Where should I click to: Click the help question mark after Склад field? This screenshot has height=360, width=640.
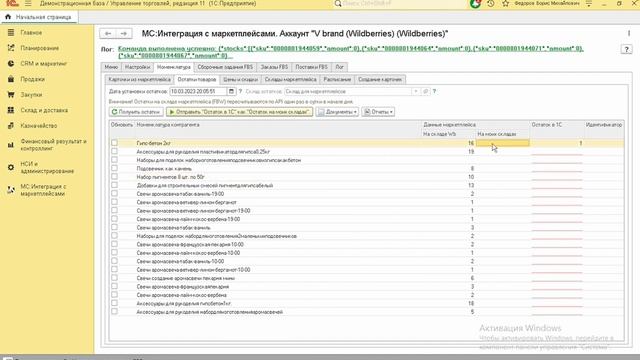pyautogui.click(x=434, y=91)
